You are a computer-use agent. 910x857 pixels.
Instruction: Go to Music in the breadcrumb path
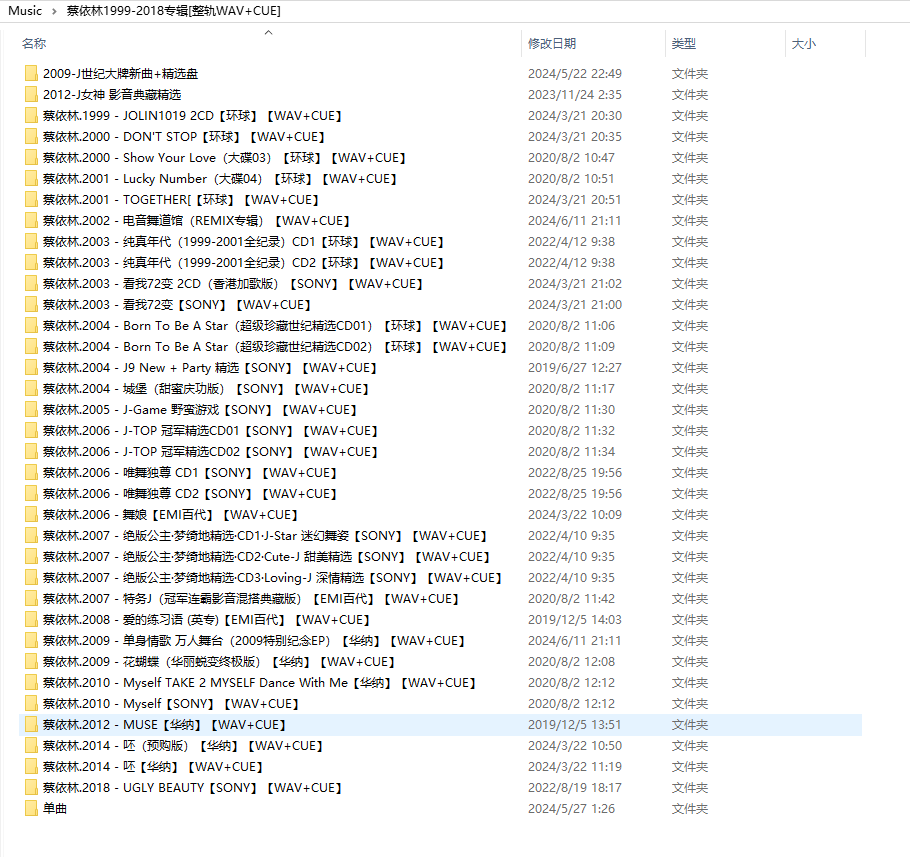[x=25, y=10]
